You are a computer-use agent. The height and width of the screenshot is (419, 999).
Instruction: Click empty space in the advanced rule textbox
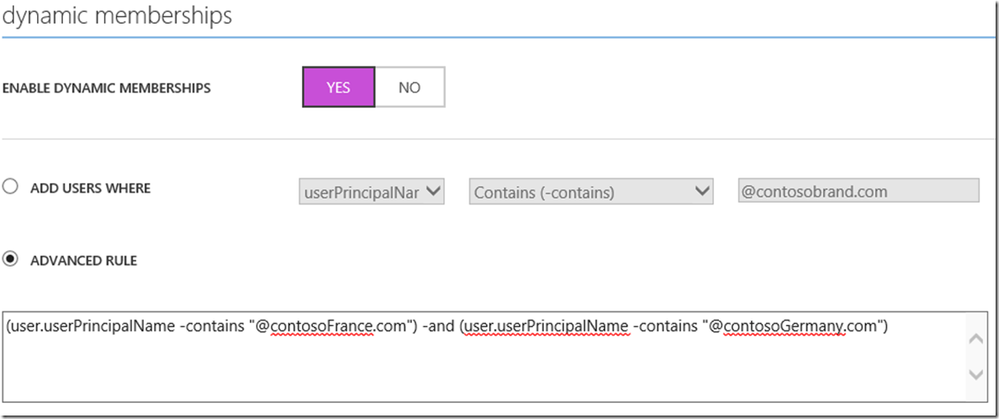pos(480,376)
